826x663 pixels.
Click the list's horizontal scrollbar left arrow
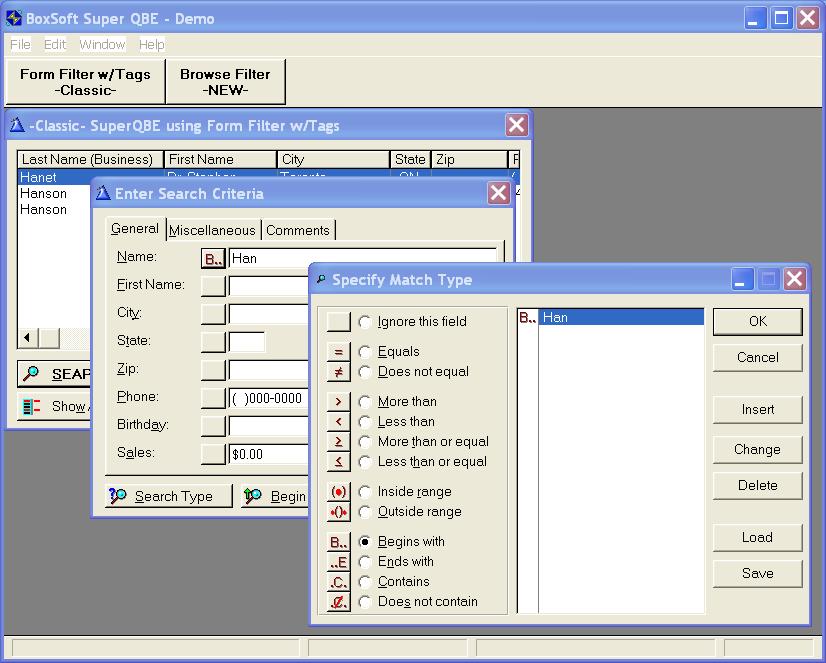[x=28, y=339]
